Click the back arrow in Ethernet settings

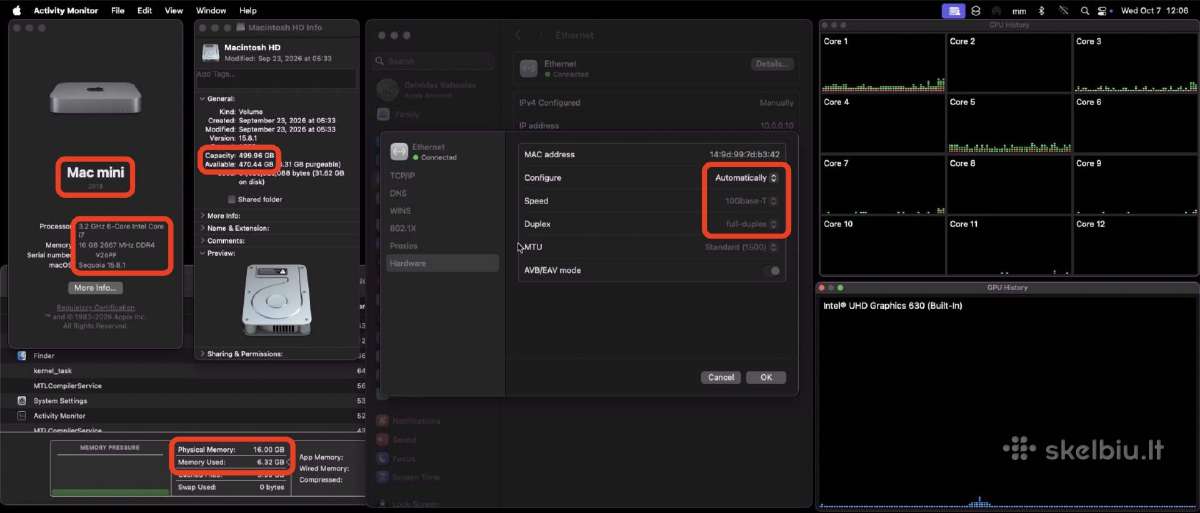519,35
